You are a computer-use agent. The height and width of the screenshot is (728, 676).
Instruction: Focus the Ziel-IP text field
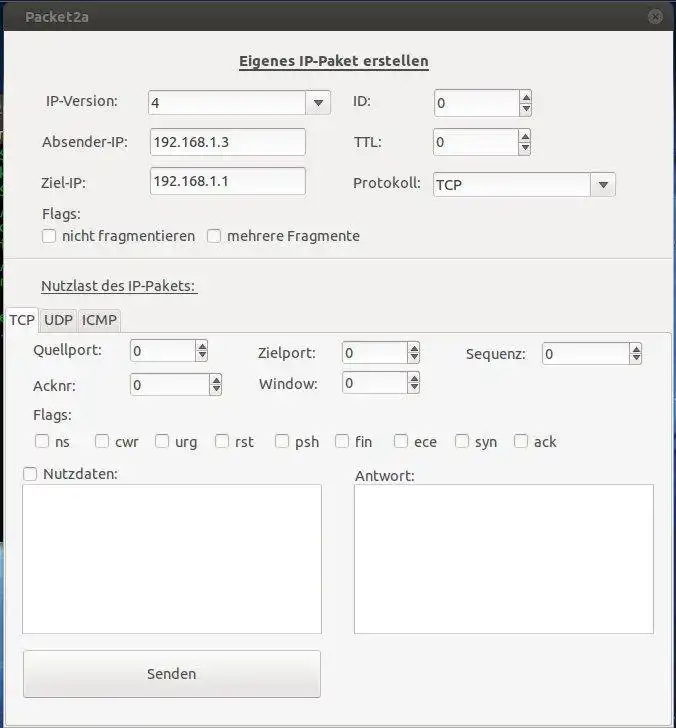[x=227, y=181]
